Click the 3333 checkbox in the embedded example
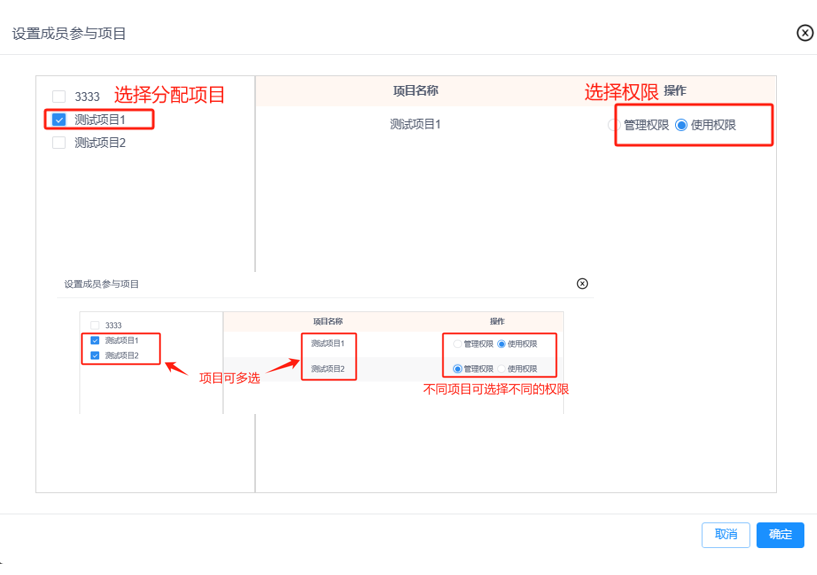Viewport: 817px width, 575px height. 95,325
